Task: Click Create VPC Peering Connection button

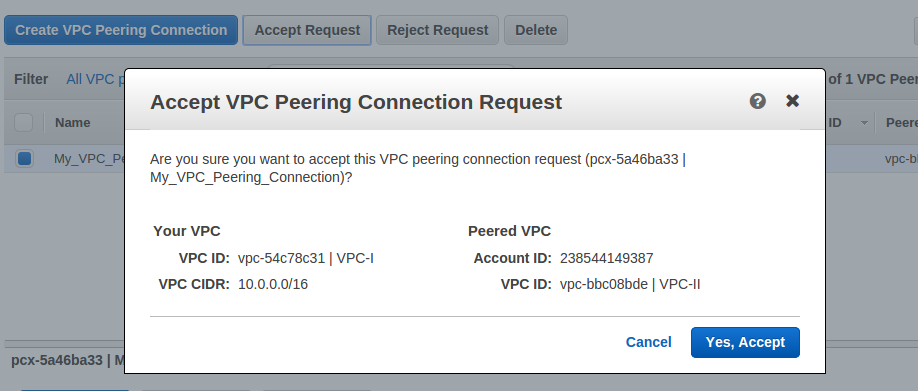Action: coord(121,30)
